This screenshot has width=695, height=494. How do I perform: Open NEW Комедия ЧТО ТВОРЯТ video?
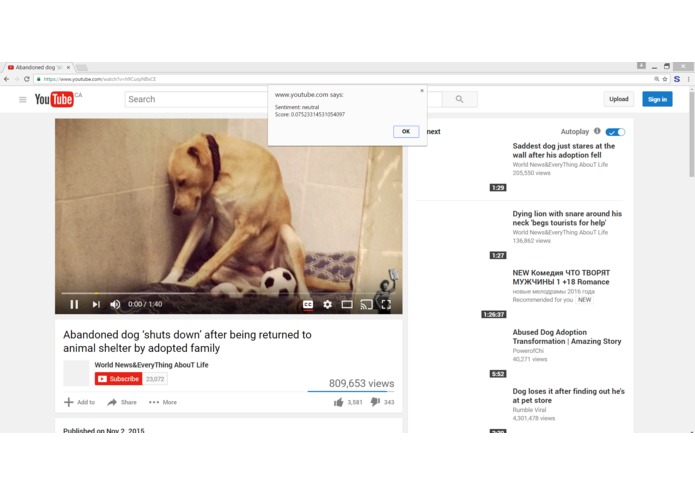click(561, 277)
